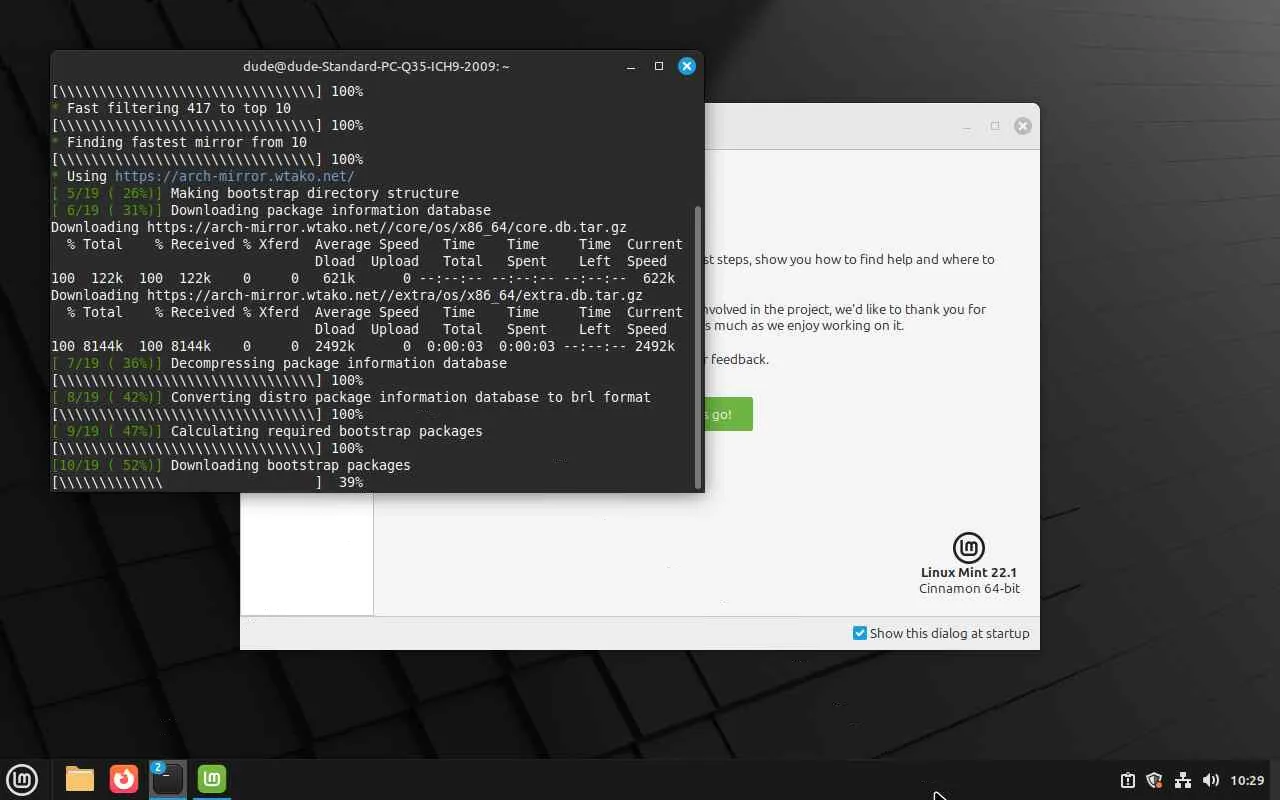
Task: Click the Downloading bootstrap packages line
Action: tap(231, 465)
